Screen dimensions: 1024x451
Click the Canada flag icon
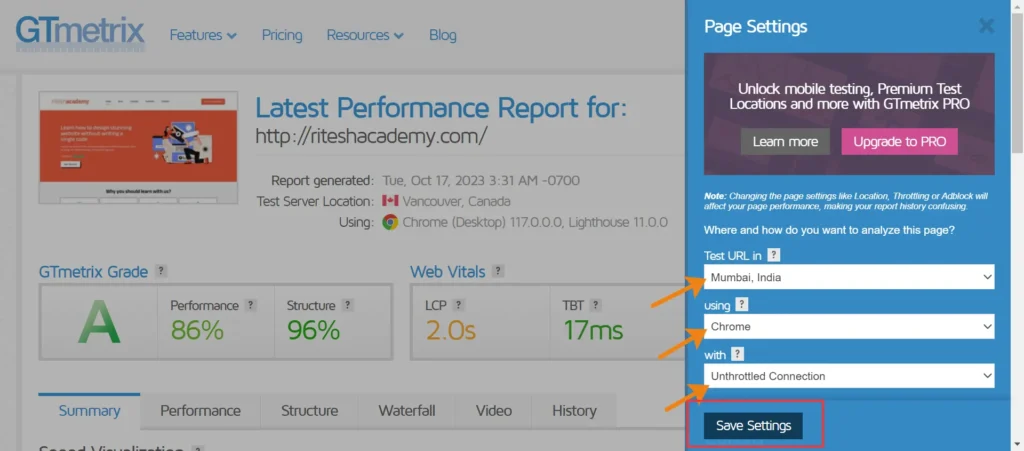pos(390,201)
